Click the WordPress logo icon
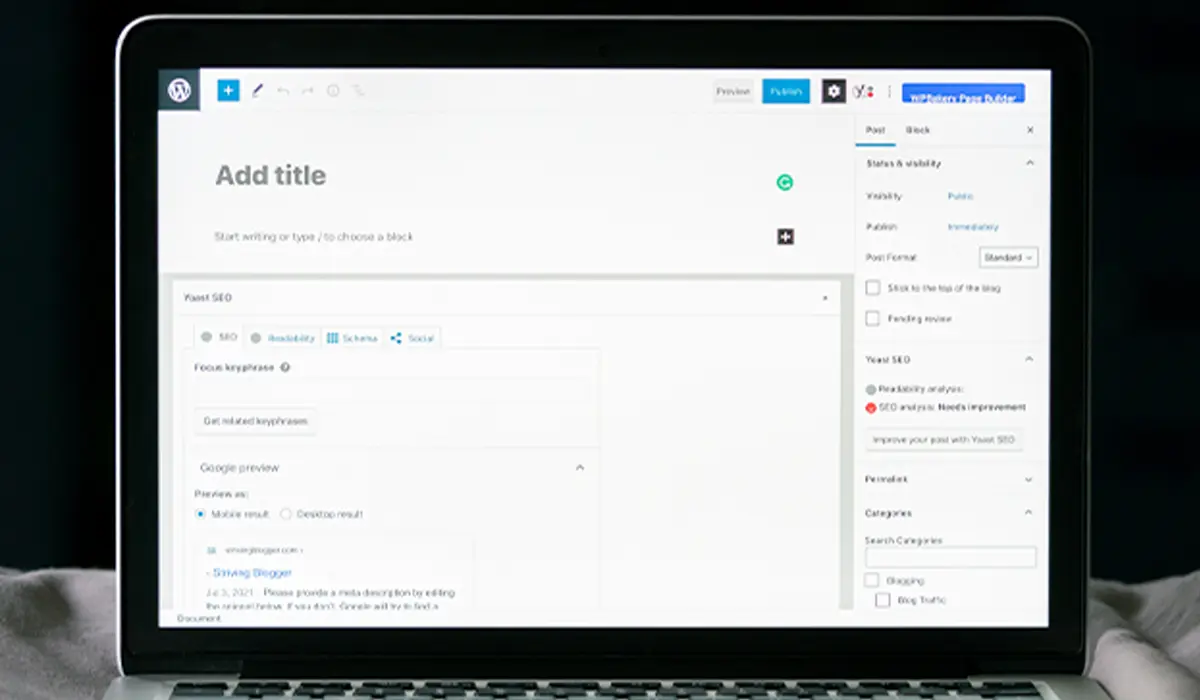 [x=179, y=90]
